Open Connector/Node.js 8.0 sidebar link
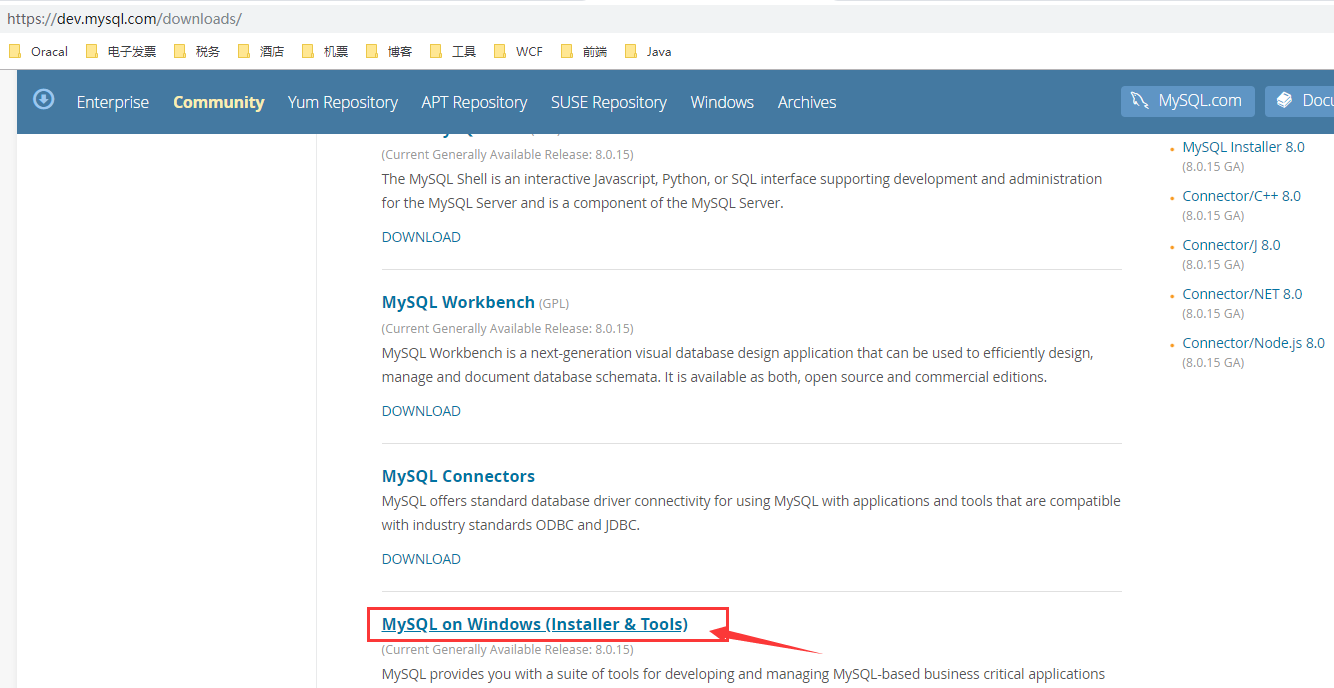 [1253, 343]
